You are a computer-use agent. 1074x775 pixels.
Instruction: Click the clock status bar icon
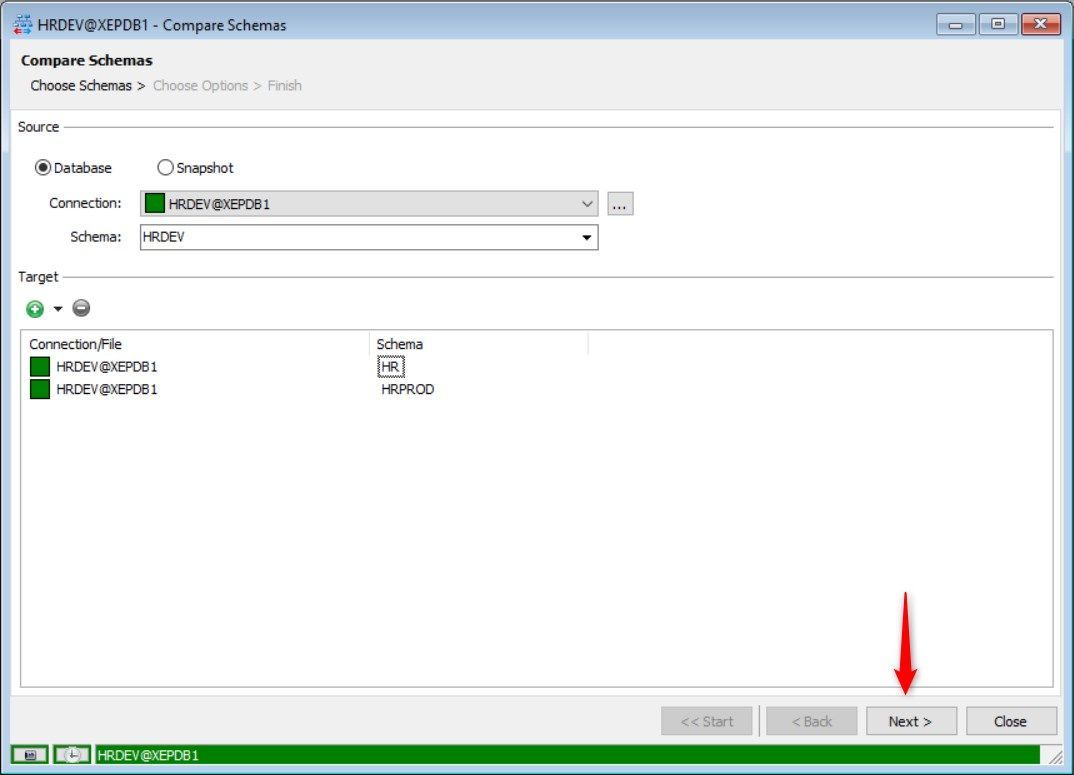click(x=72, y=754)
